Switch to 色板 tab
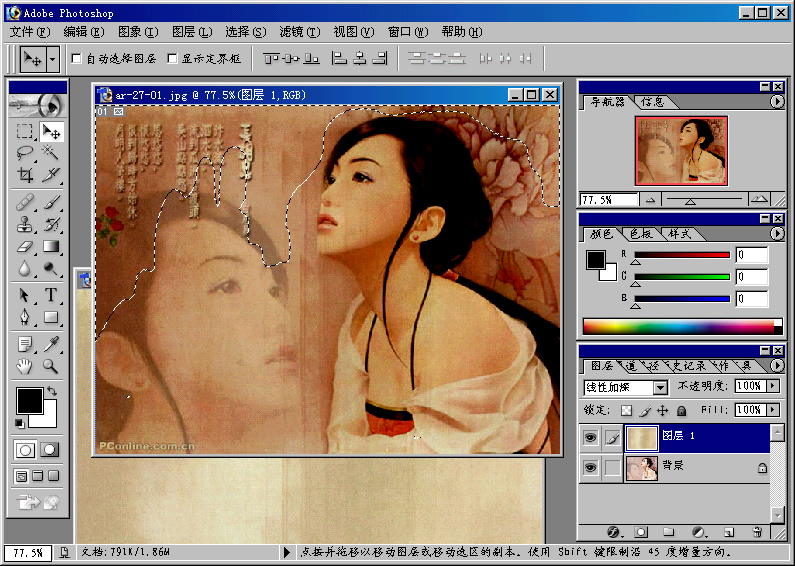This screenshot has height=566, width=795. click(641, 234)
